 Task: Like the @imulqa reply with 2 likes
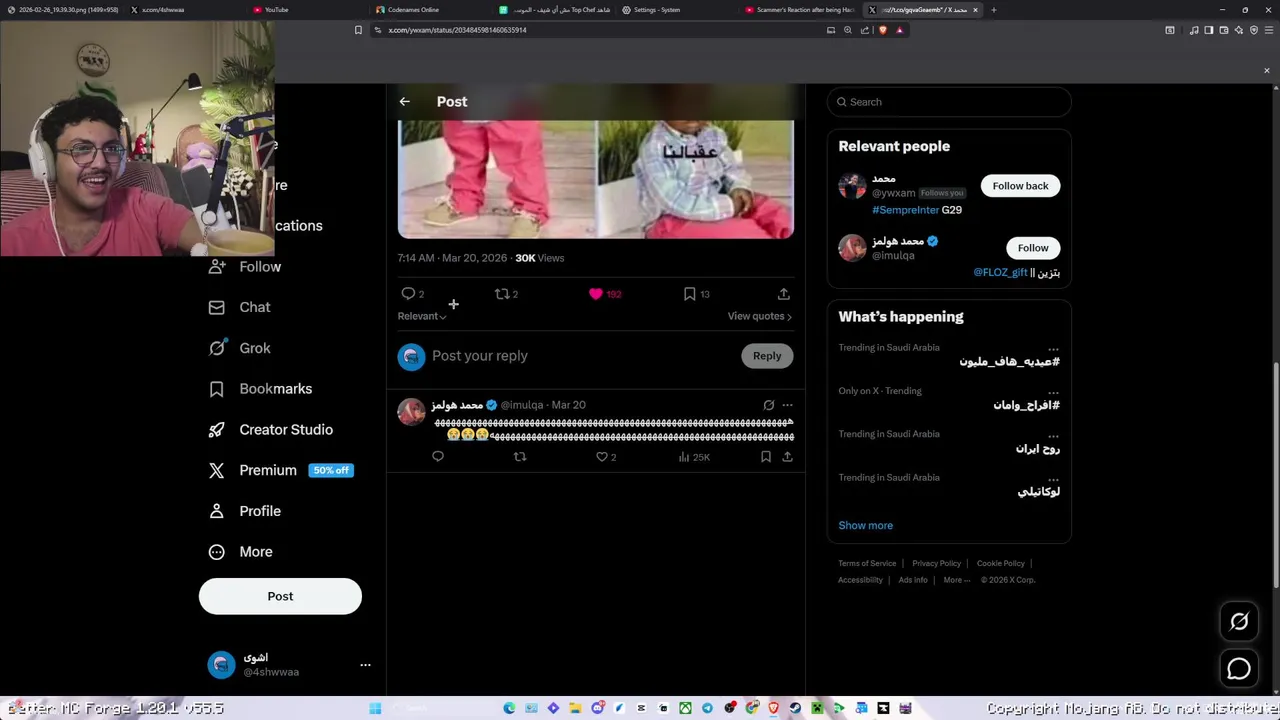602,456
